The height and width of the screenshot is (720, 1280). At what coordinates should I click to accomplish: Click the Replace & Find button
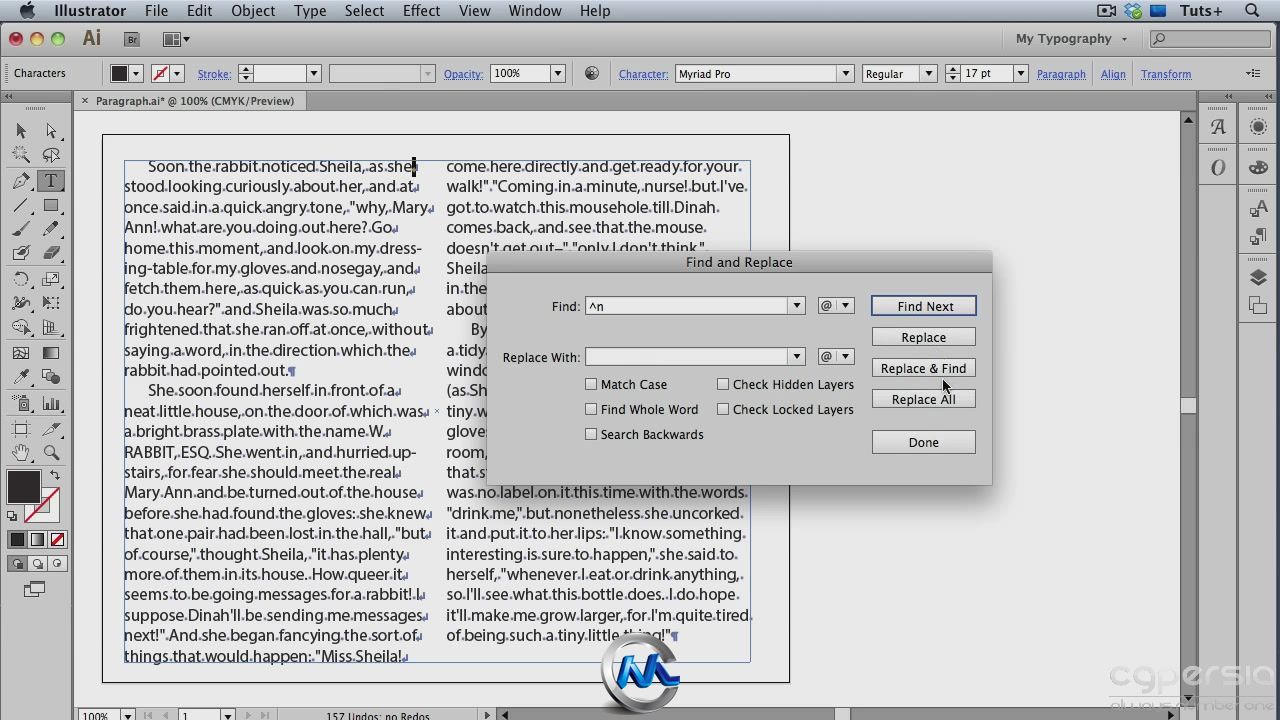(x=924, y=368)
